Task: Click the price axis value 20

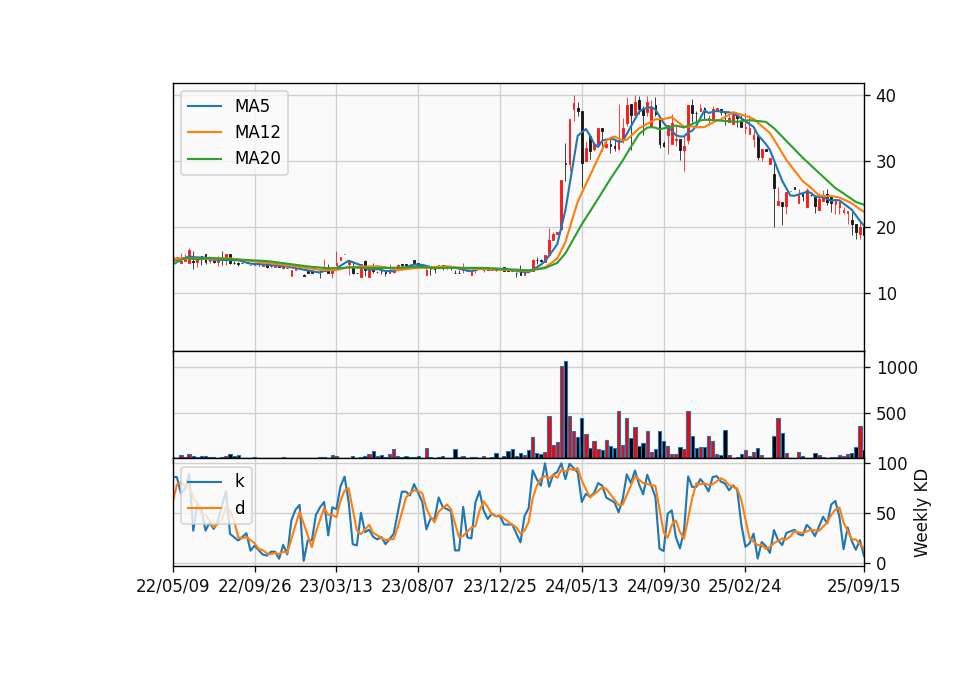Action: click(x=886, y=228)
